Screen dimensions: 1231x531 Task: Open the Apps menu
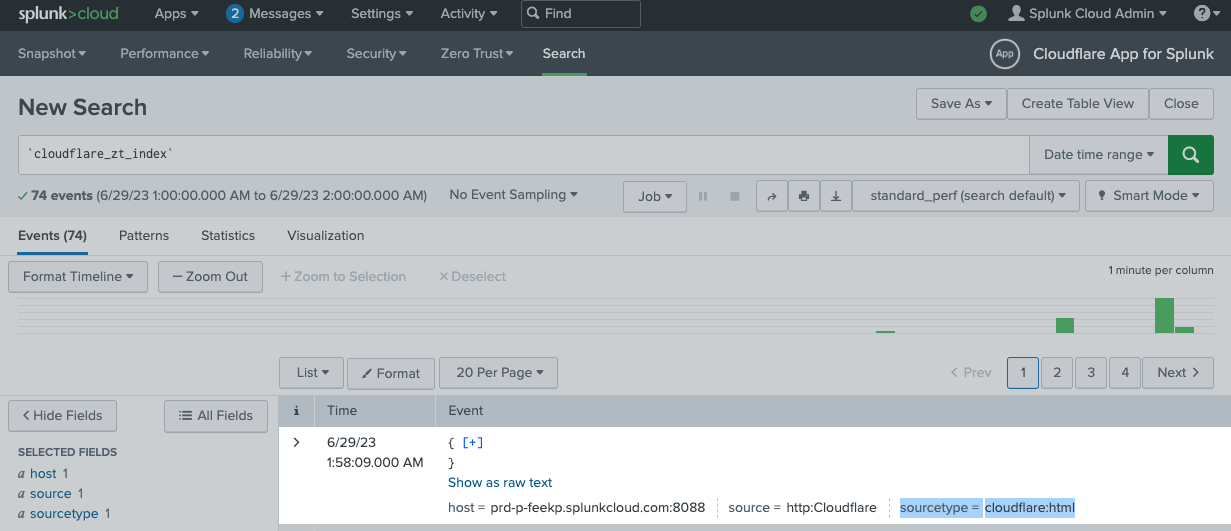(x=177, y=14)
